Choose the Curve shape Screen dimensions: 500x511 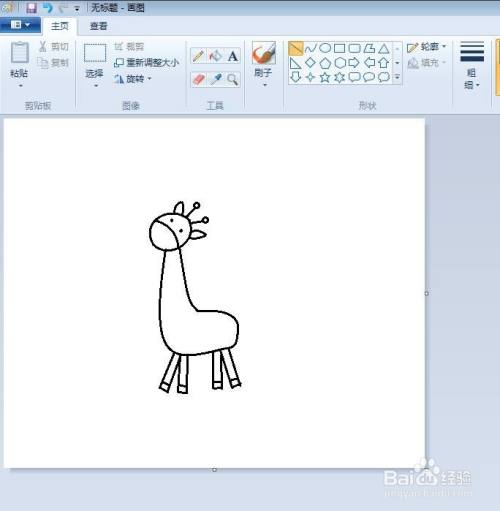coord(310,48)
